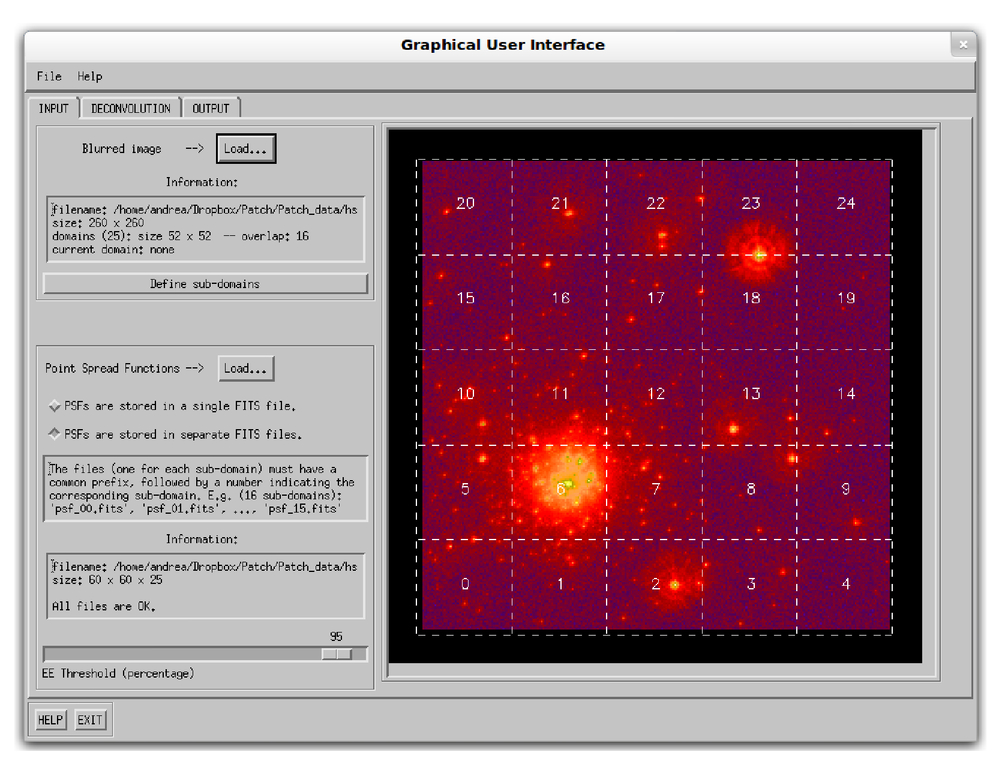Click the EE Threshold slider handle
Screen dimensions: 996x758
(x=337, y=654)
